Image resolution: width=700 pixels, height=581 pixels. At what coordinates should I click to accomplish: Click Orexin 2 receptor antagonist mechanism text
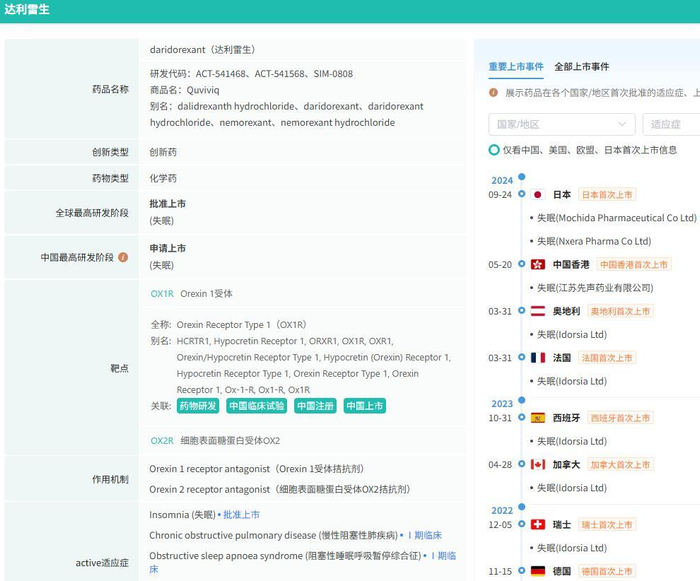click(280, 489)
